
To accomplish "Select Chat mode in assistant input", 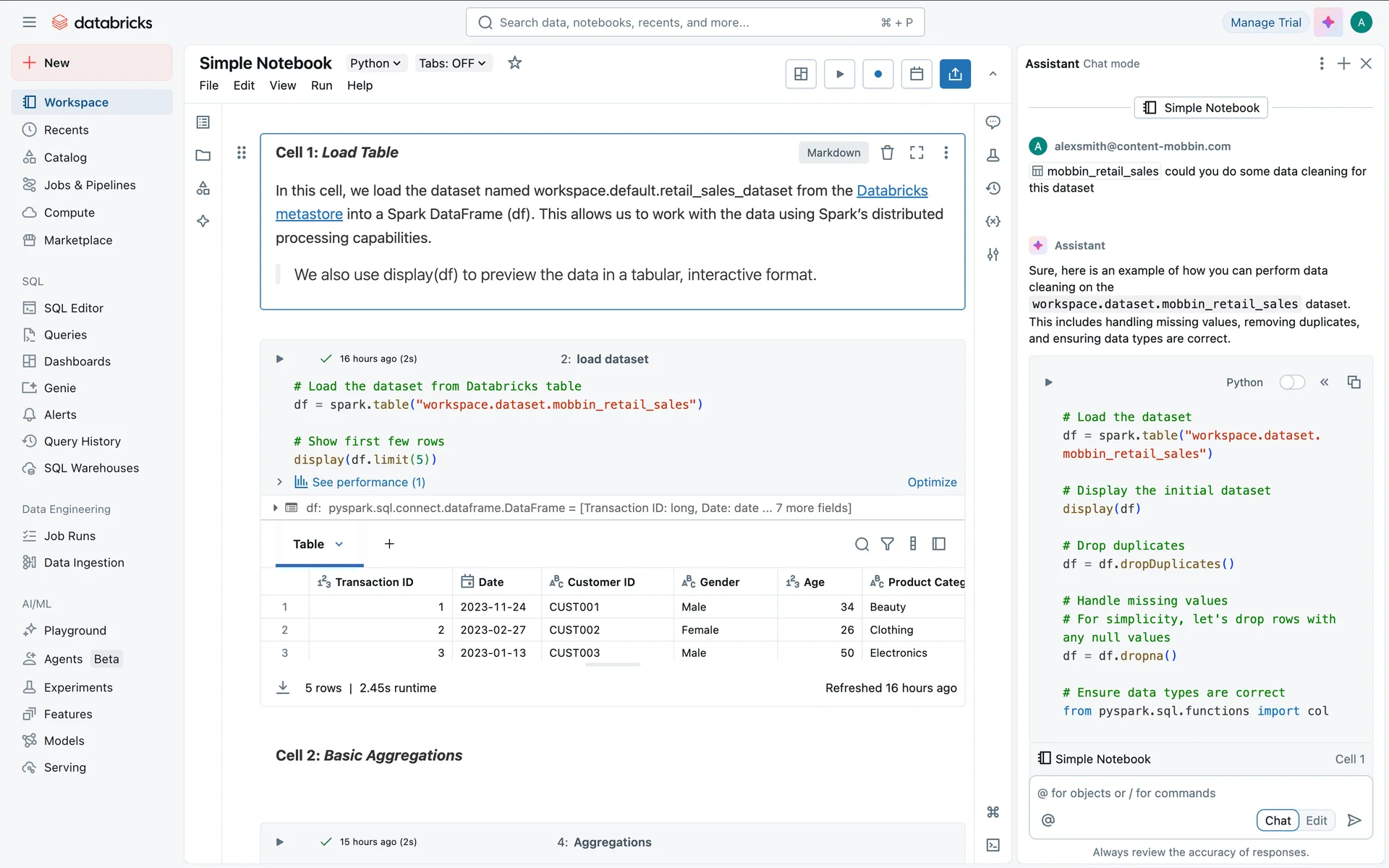I will pos(1278,820).
